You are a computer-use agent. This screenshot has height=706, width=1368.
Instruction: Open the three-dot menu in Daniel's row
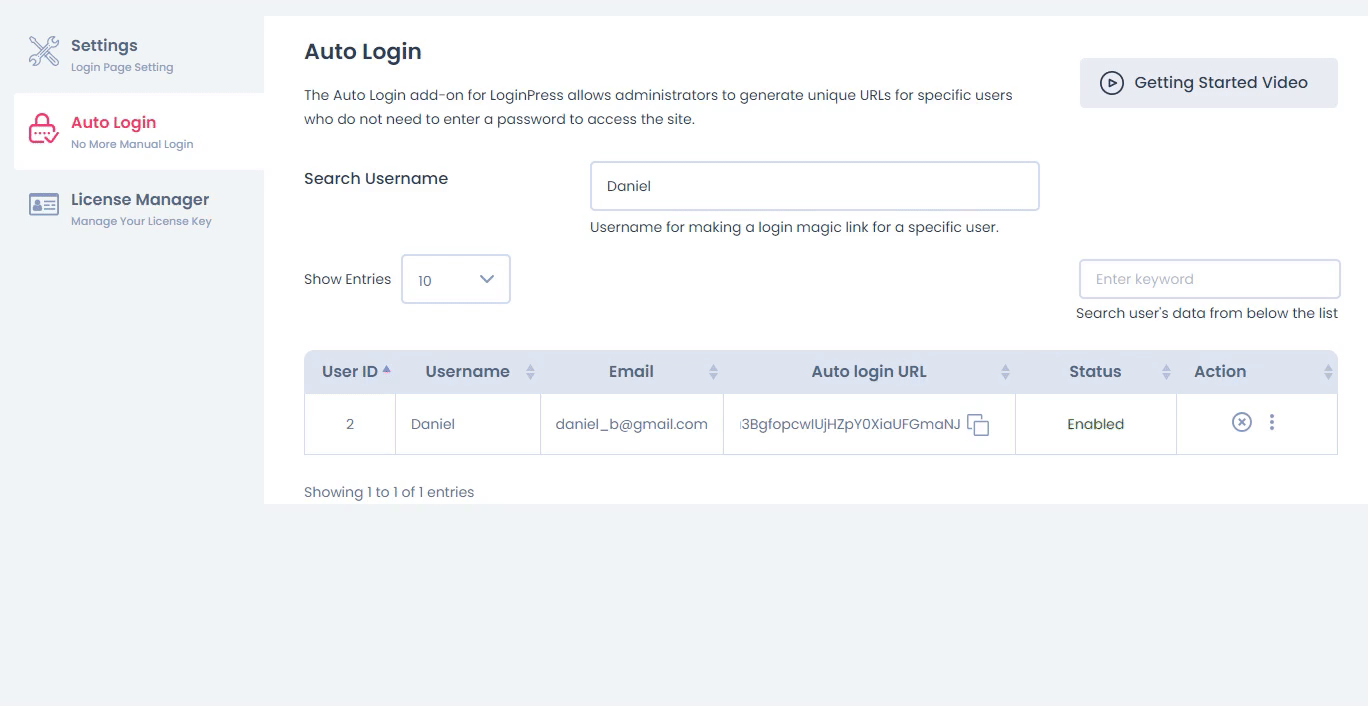click(1272, 422)
